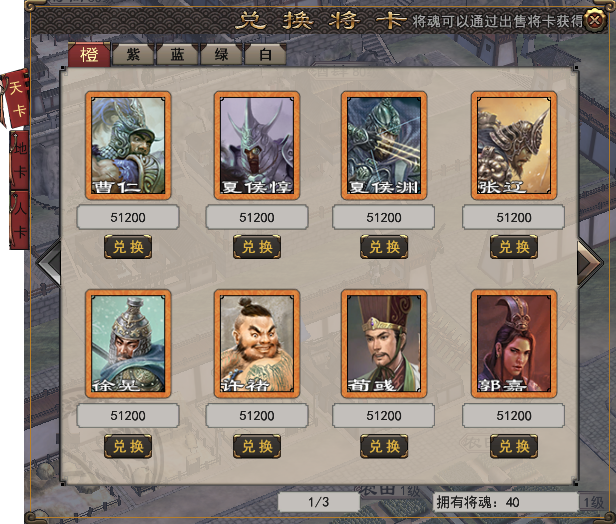Select the 张辽 general card
This screenshot has width=616, height=524.
(x=514, y=146)
